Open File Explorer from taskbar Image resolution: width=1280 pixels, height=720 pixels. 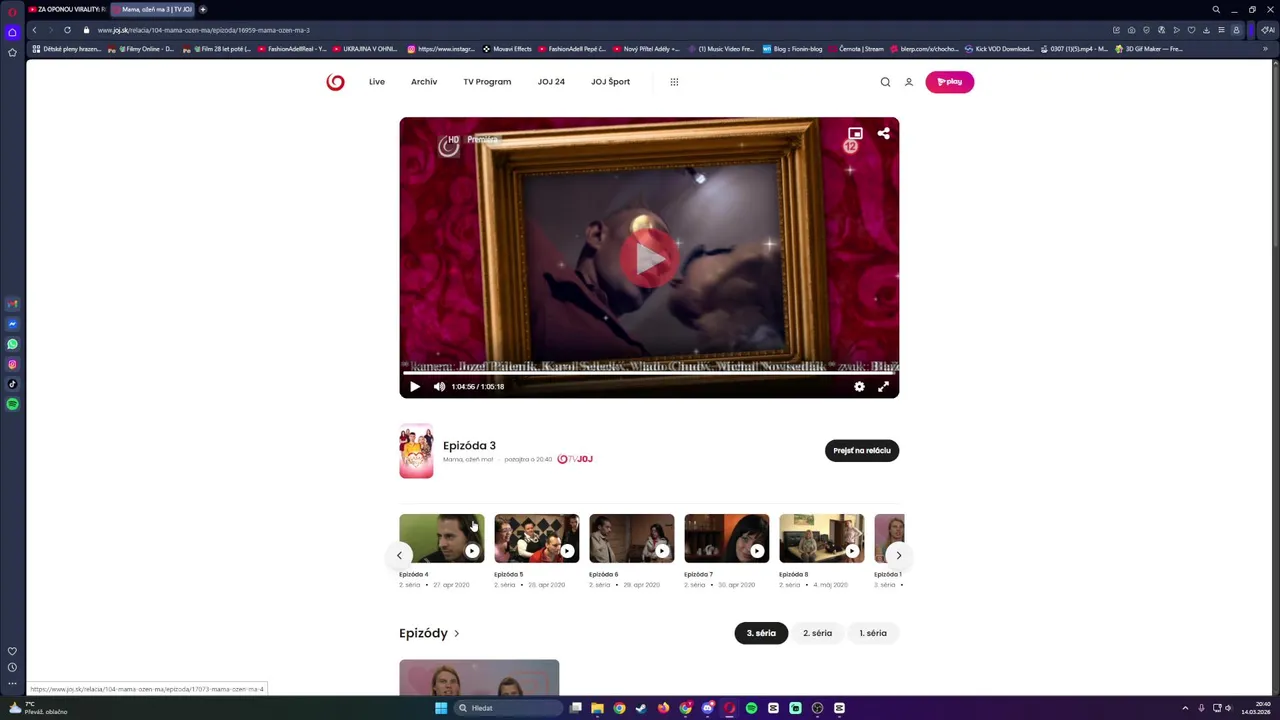pyautogui.click(x=597, y=708)
